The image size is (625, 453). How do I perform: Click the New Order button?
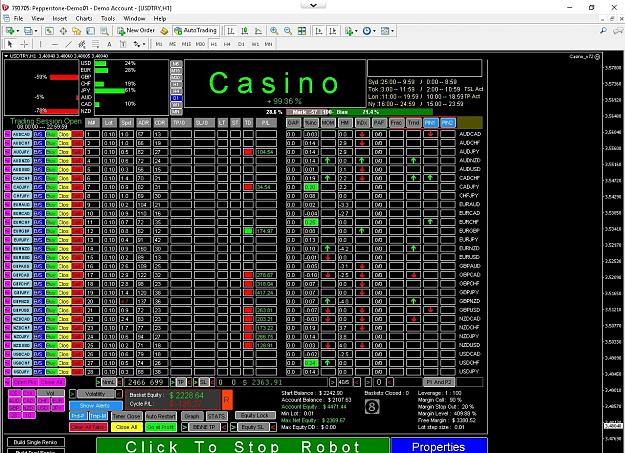coord(136,31)
